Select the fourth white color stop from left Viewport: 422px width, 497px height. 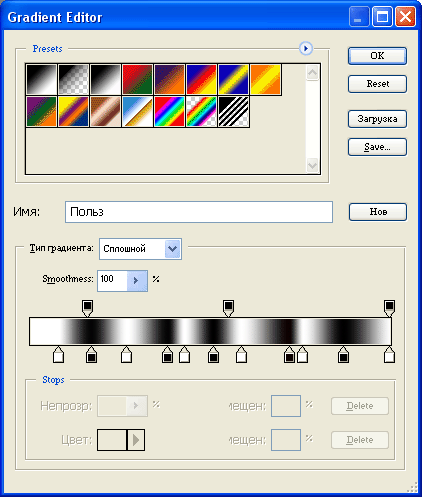pyautogui.click(x=241, y=355)
